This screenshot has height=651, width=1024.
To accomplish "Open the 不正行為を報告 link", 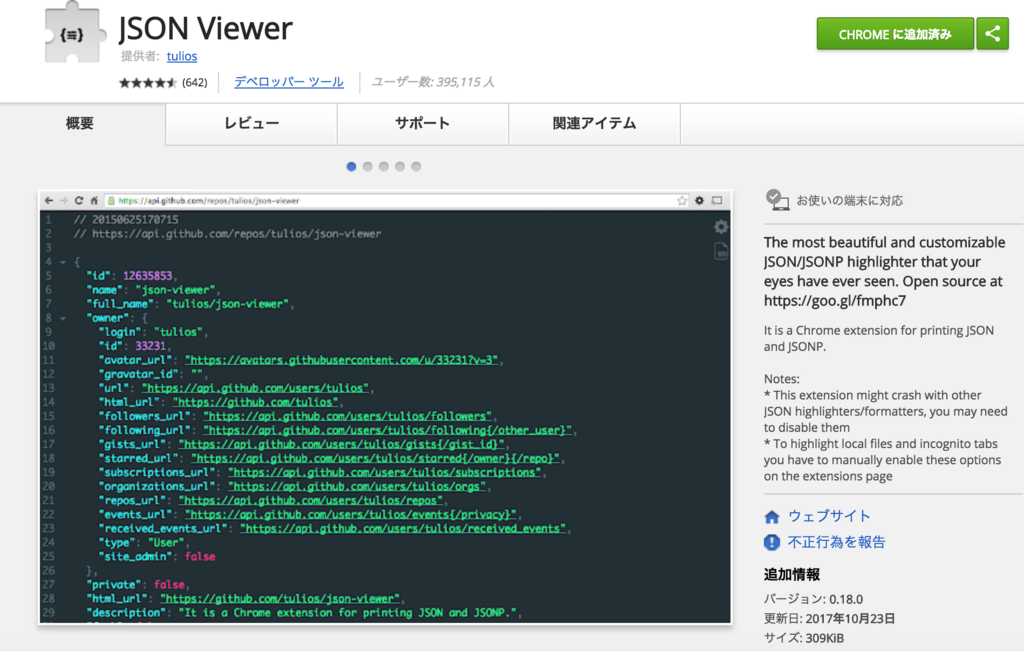I will click(837, 542).
